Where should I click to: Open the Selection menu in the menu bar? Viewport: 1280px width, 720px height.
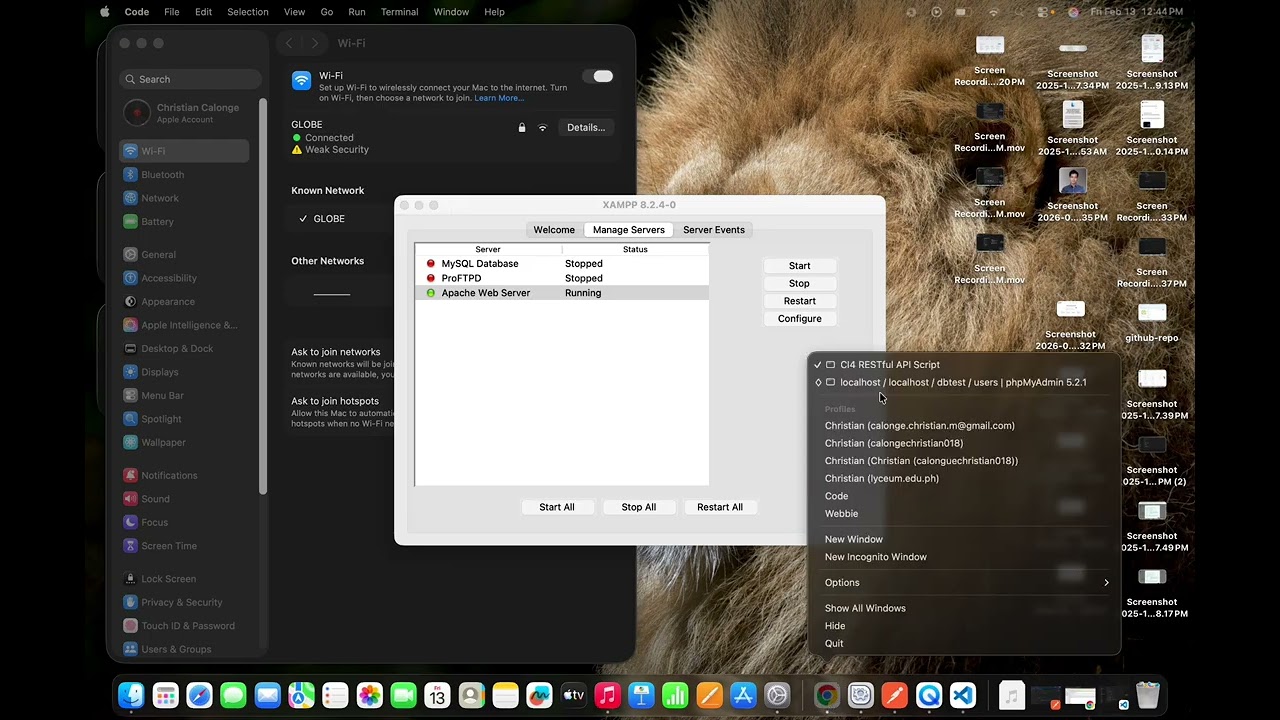pos(248,12)
